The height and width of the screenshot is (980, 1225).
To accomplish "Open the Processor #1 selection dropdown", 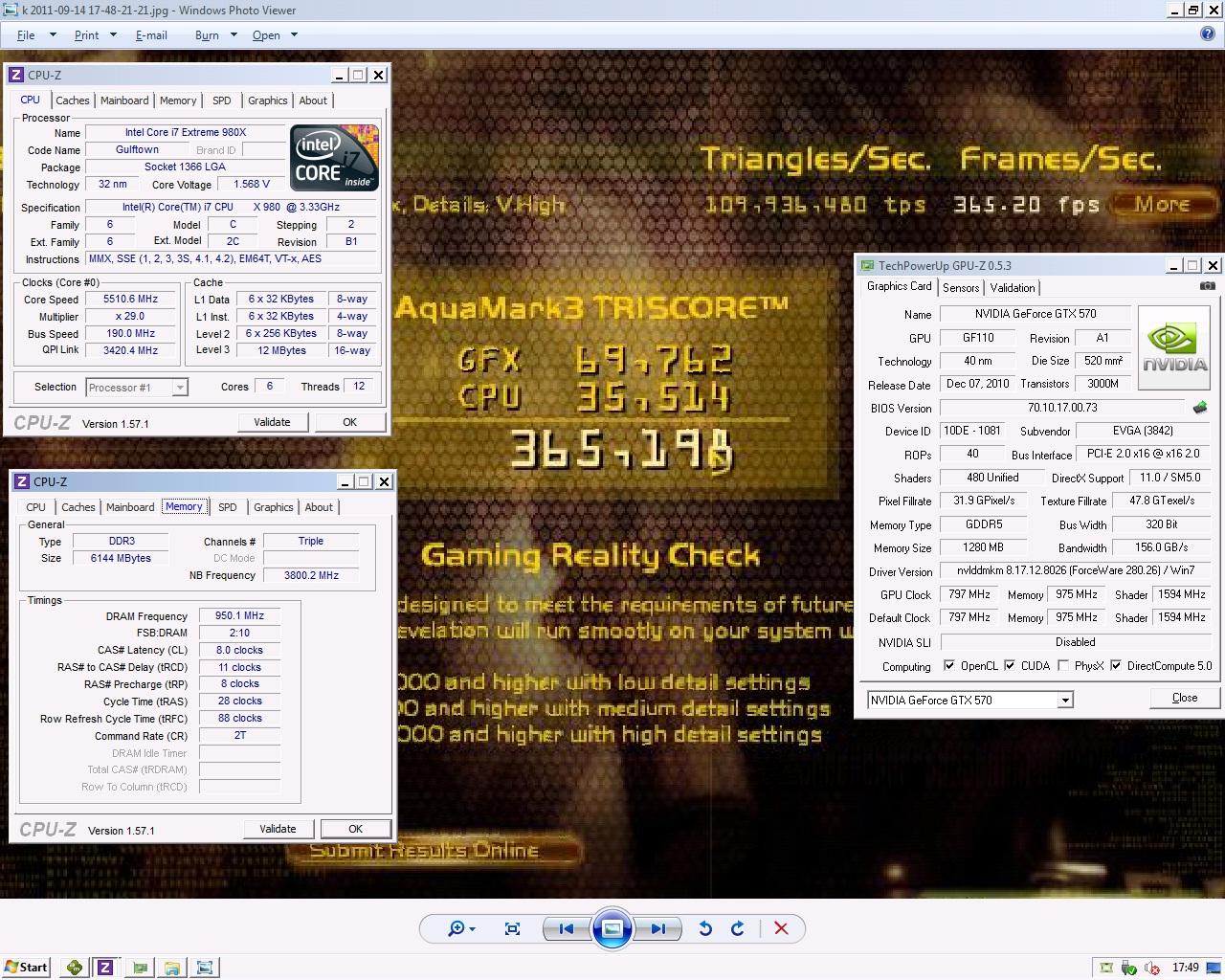I will [179, 388].
